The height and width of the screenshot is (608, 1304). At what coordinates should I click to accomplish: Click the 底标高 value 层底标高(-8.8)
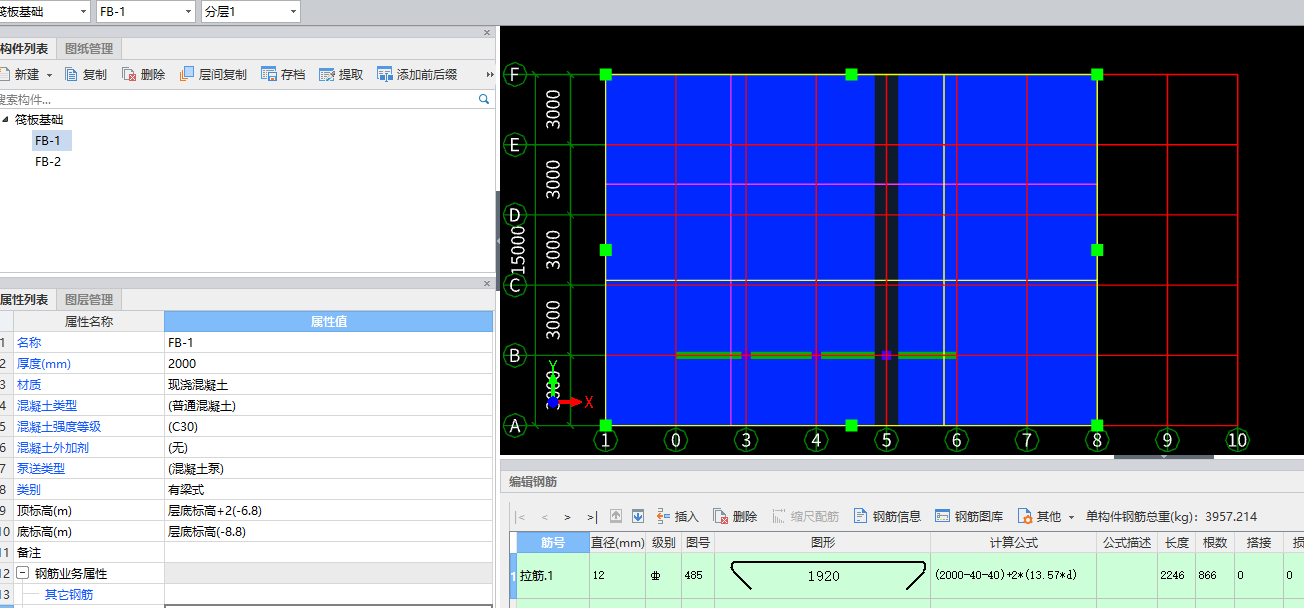(x=328, y=531)
